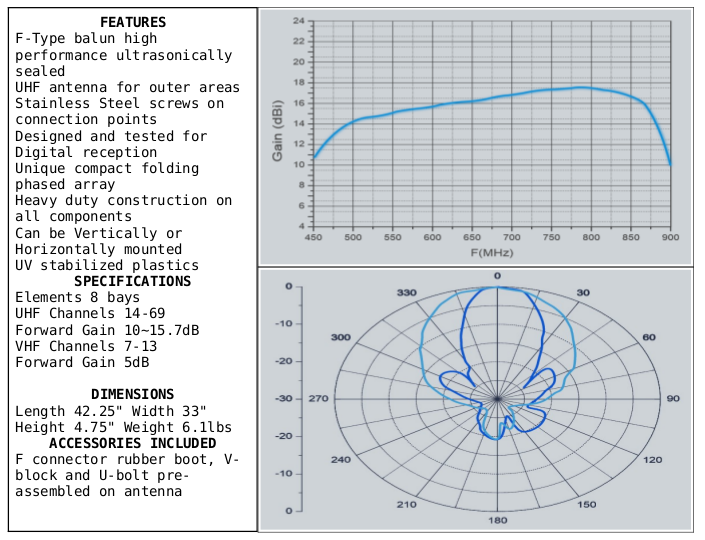
Task: Click the DIMENSIONS heading
Action: (x=133, y=394)
